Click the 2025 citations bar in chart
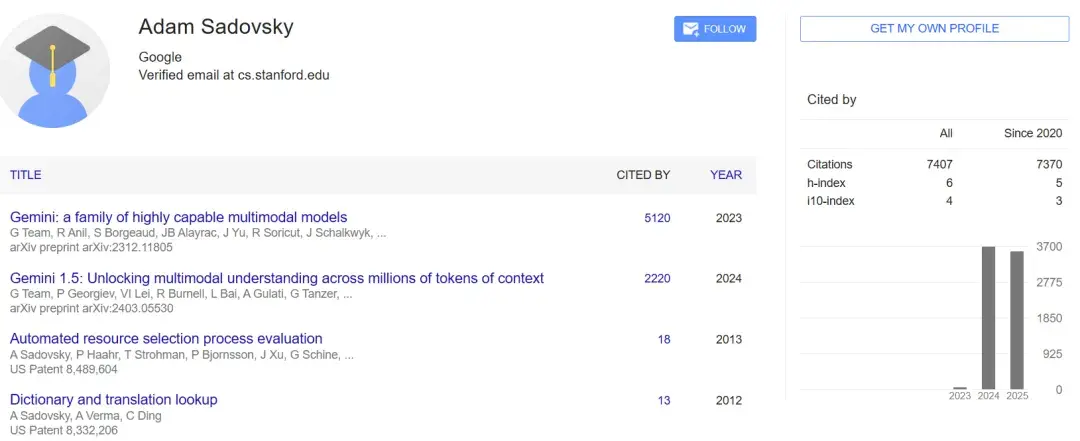The height and width of the screenshot is (441, 1080). point(1017,320)
